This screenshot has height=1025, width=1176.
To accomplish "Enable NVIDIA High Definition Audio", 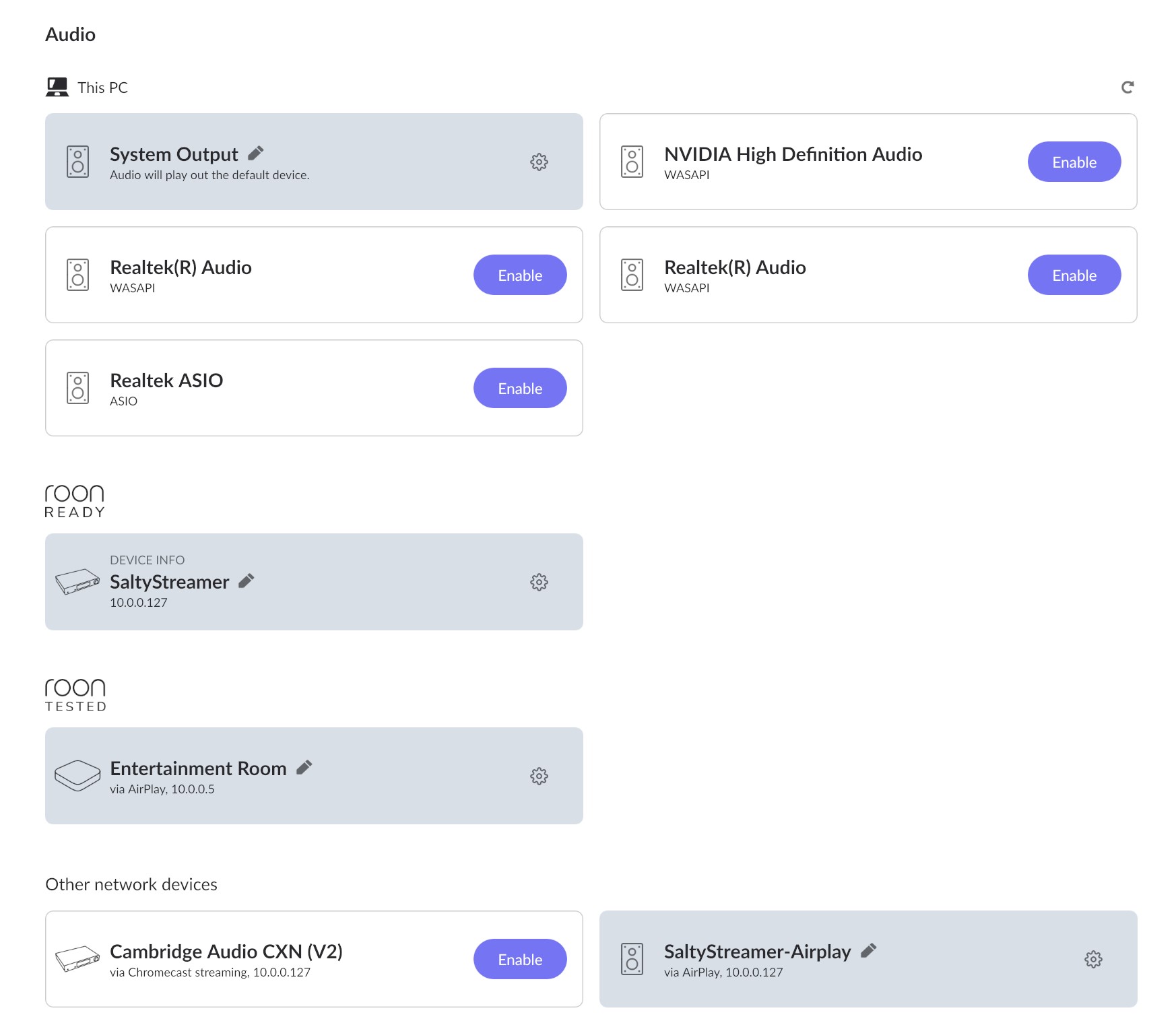I will 1074,162.
